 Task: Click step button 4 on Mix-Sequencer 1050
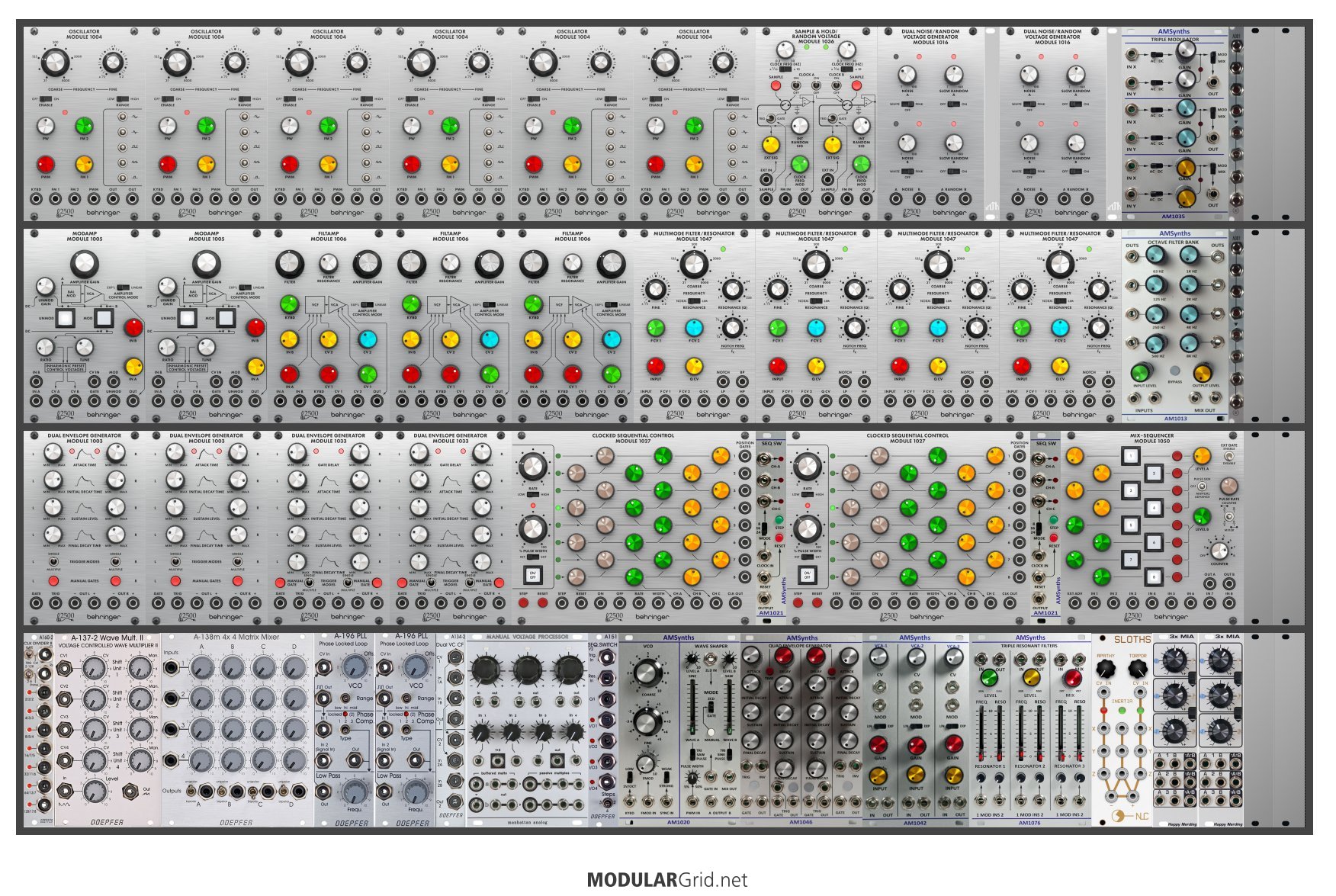pyautogui.click(x=1154, y=508)
